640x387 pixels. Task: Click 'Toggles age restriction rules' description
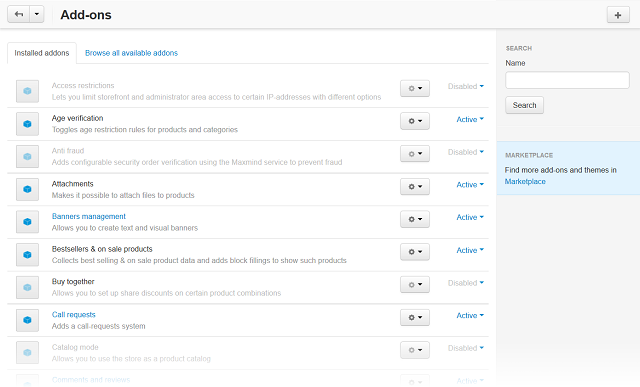(144, 130)
